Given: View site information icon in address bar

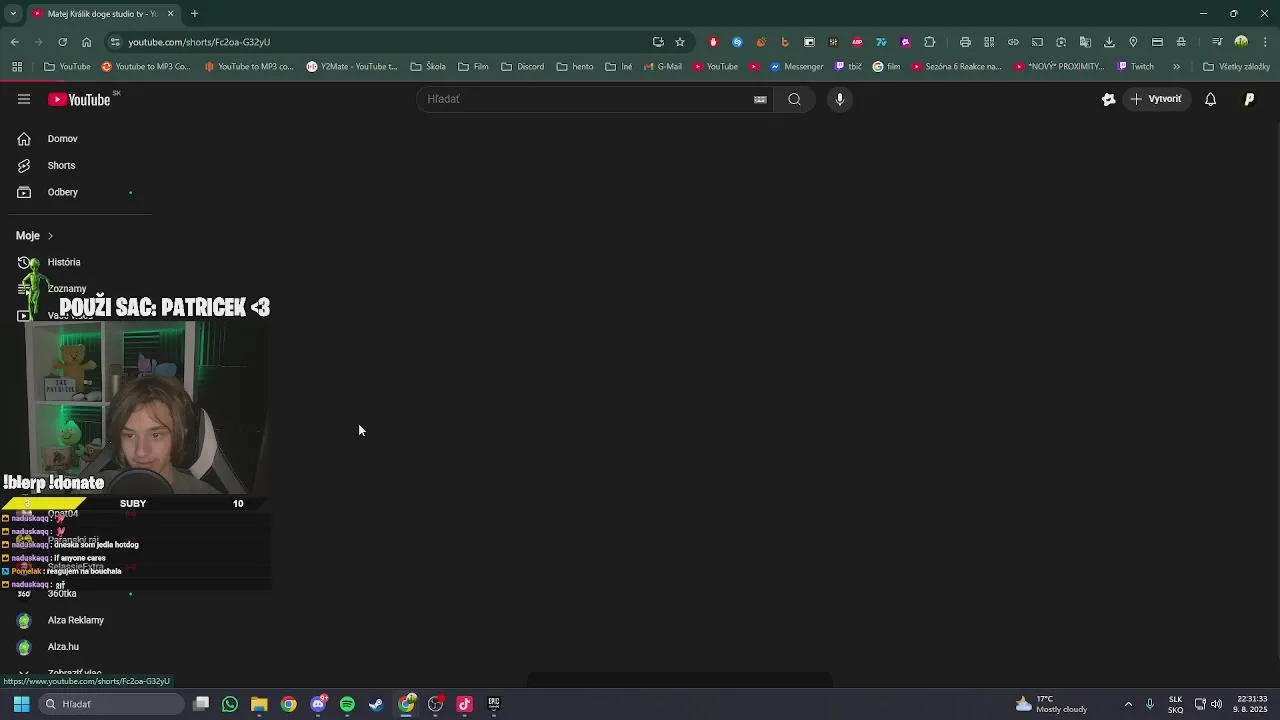Looking at the screenshot, I should coord(116,42).
